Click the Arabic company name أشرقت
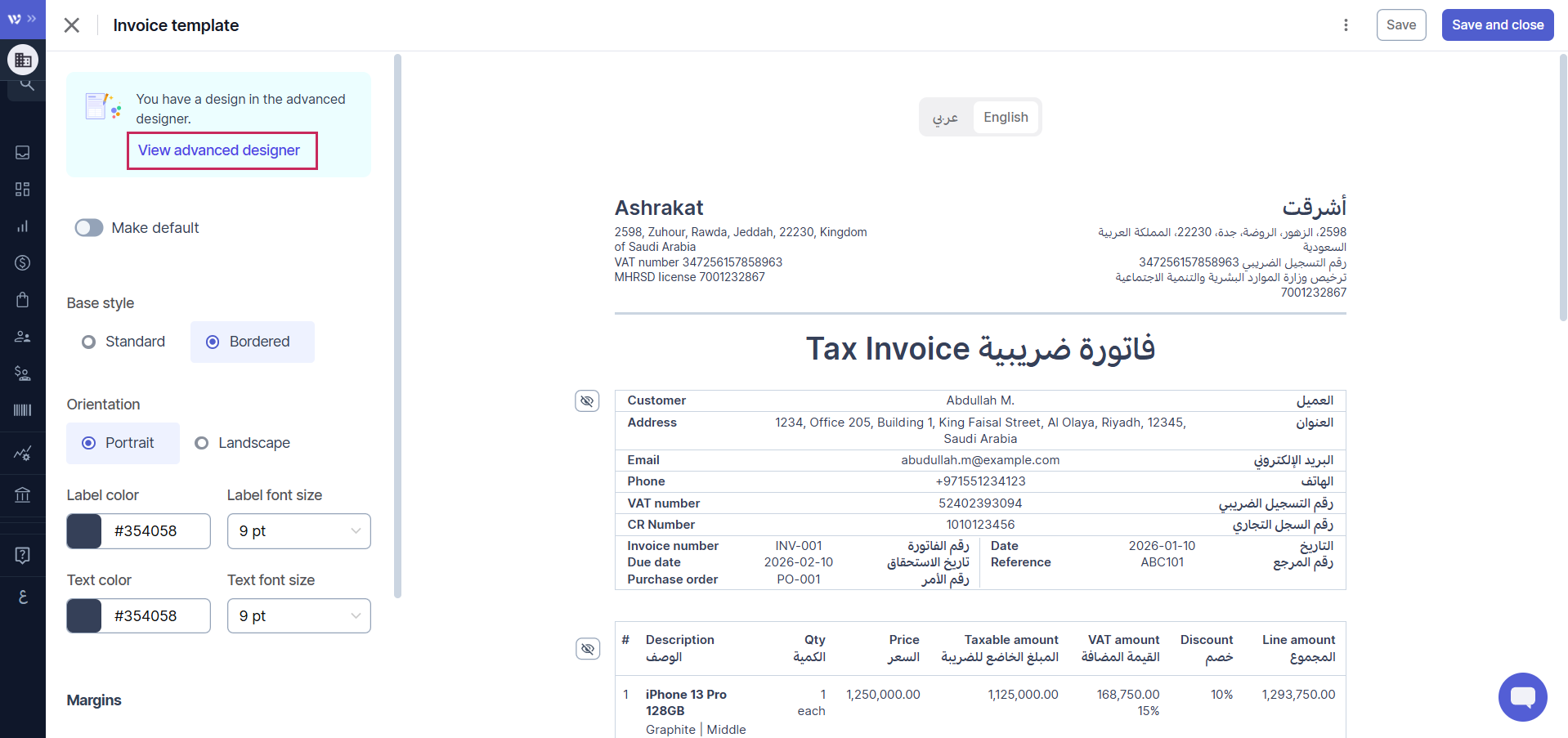This screenshot has height=738, width=1568. pyautogui.click(x=1314, y=208)
